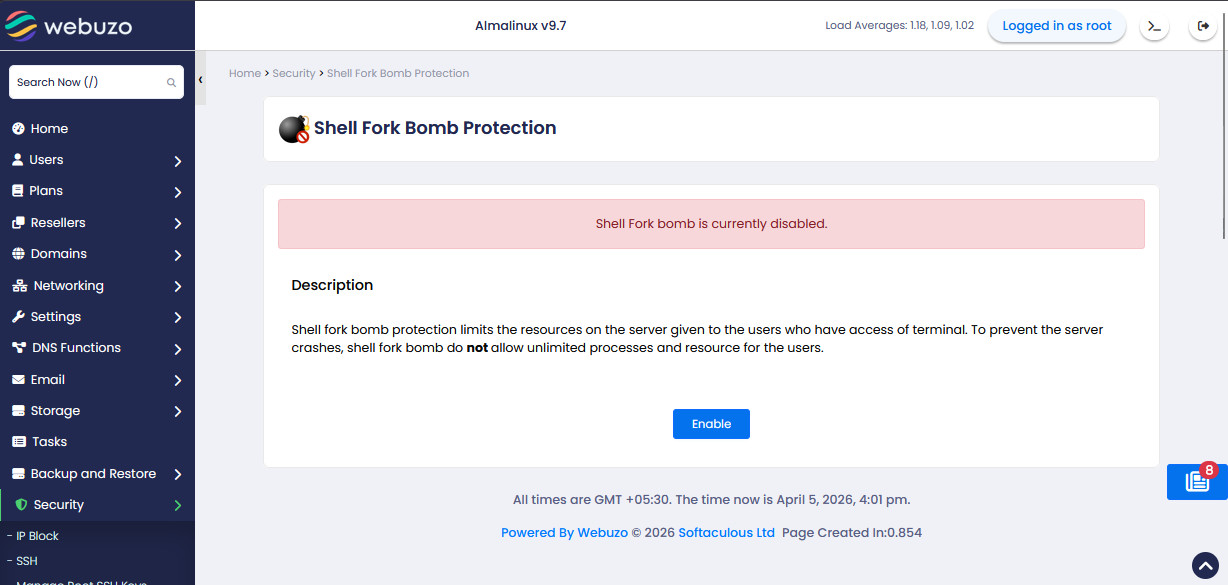Click the scroll-to-top arrow icon
The image size is (1228, 585).
(1205, 565)
